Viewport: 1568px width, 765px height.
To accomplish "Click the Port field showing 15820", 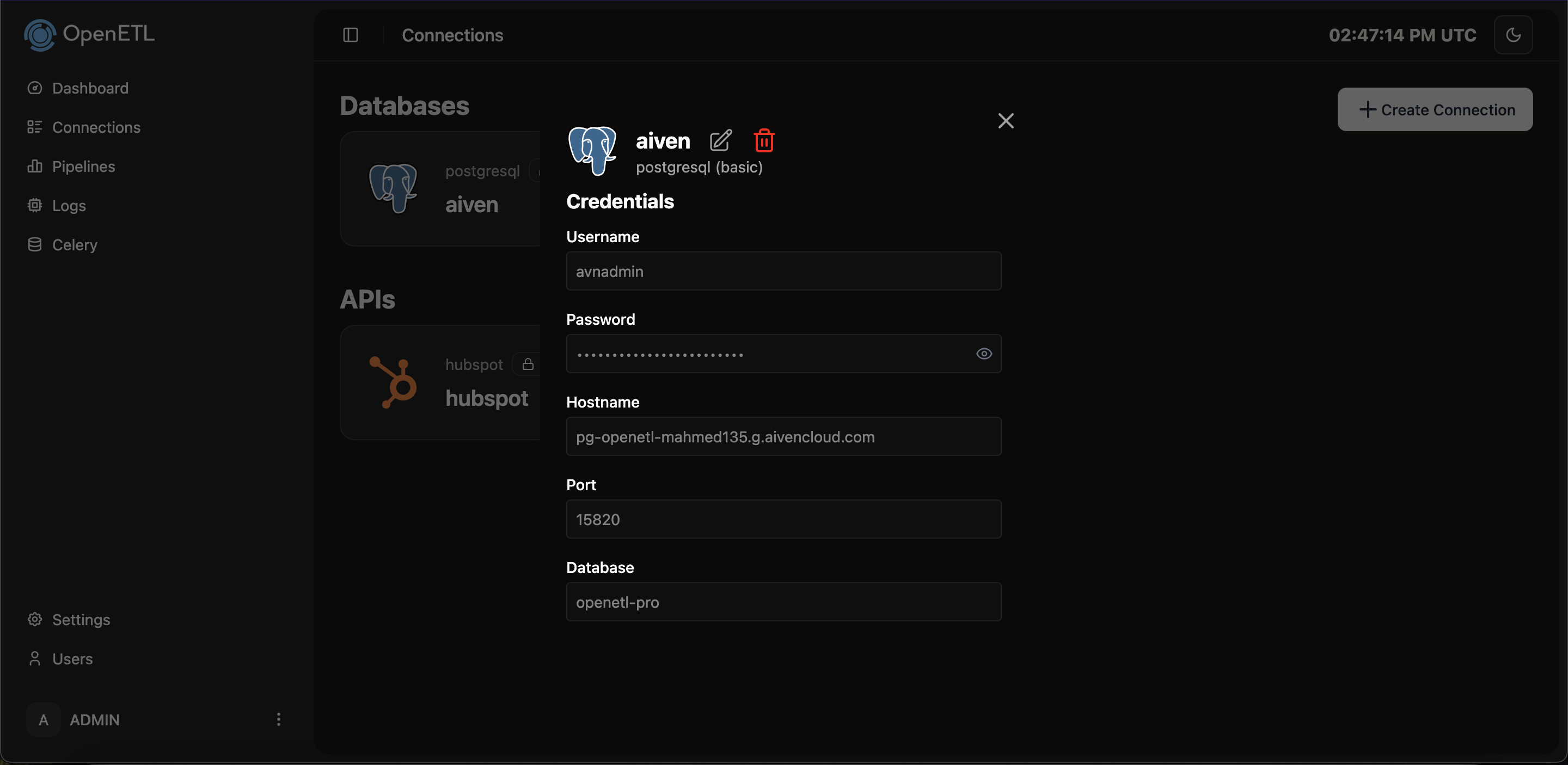I will point(783,519).
